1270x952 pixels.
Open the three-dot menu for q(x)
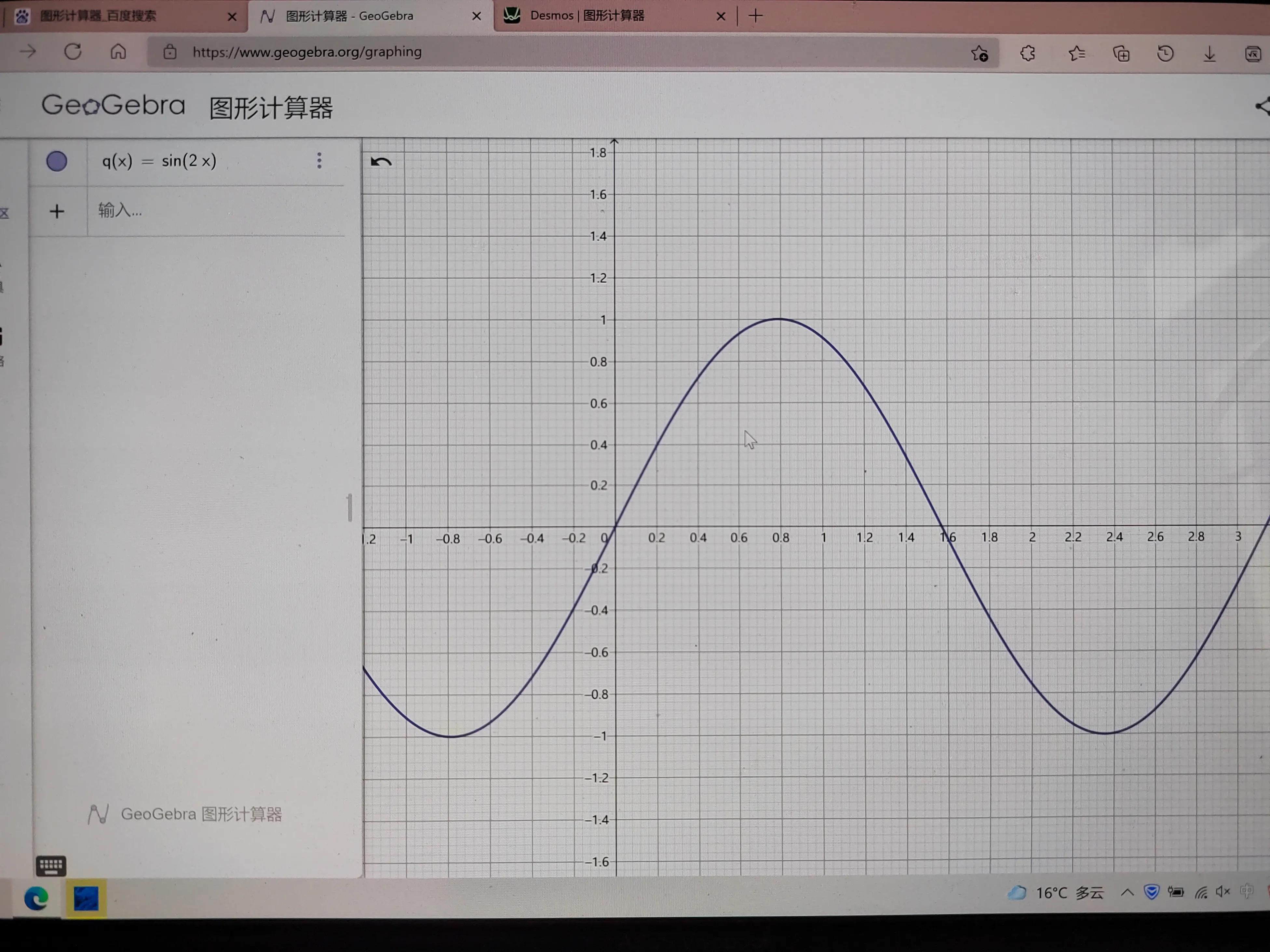pos(319,161)
